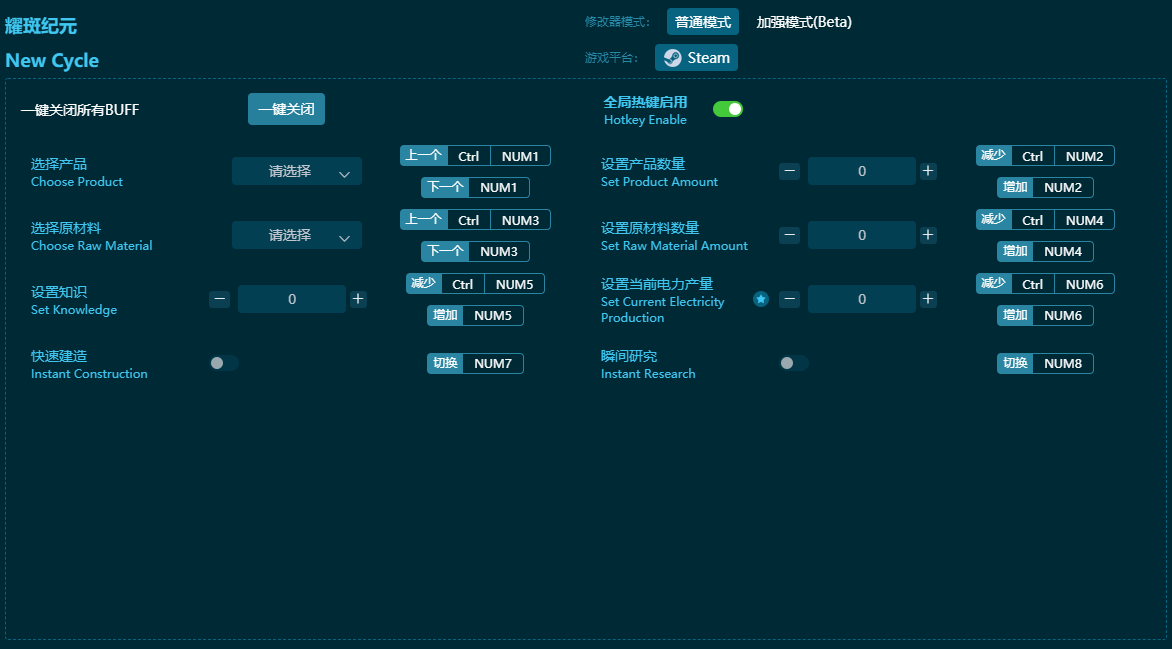Viewport: 1172px width, 649px height.
Task: Click the 下一个 NUM3 next raw material hotkey
Action: (x=474, y=251)
